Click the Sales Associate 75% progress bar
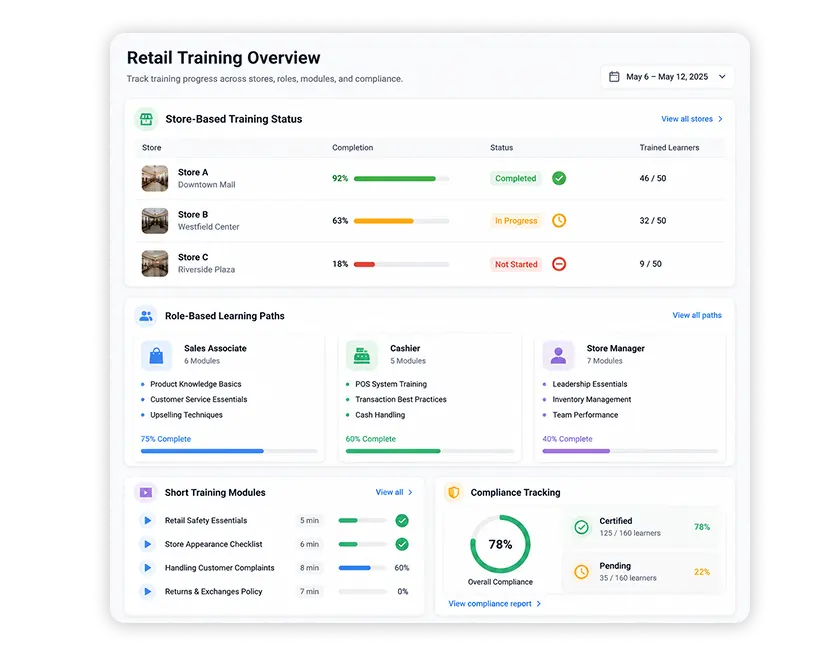This screenshot has height=656, width=830. 229,451
